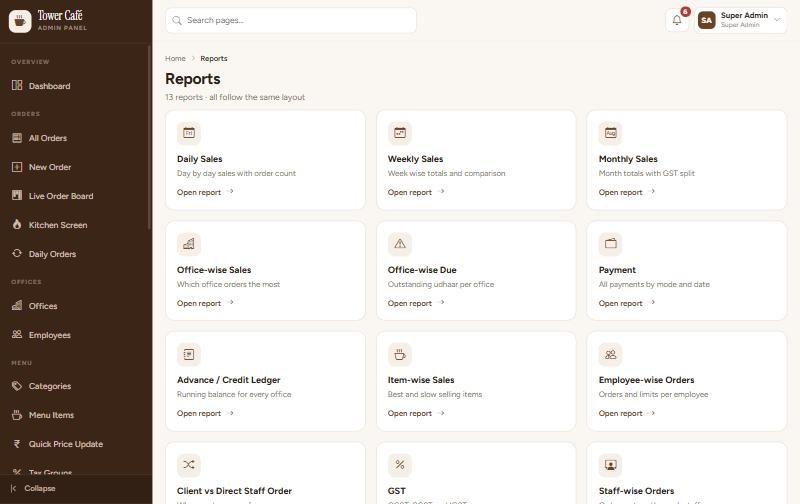Click the Item-wise Sales card title
800x504 pixels.
pos(421,380)
